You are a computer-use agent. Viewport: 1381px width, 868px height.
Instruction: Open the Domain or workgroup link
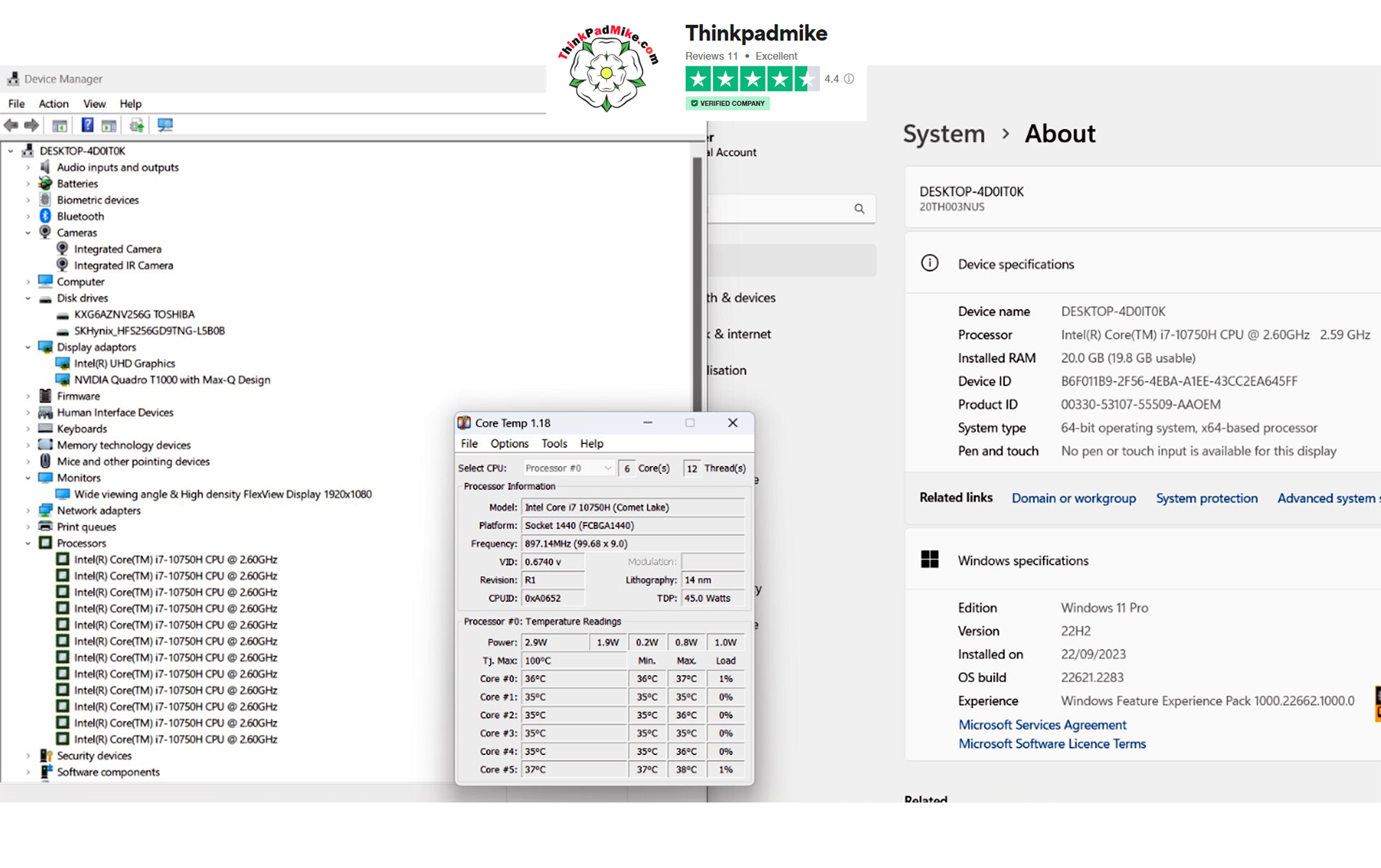[x=1074, y=498]
